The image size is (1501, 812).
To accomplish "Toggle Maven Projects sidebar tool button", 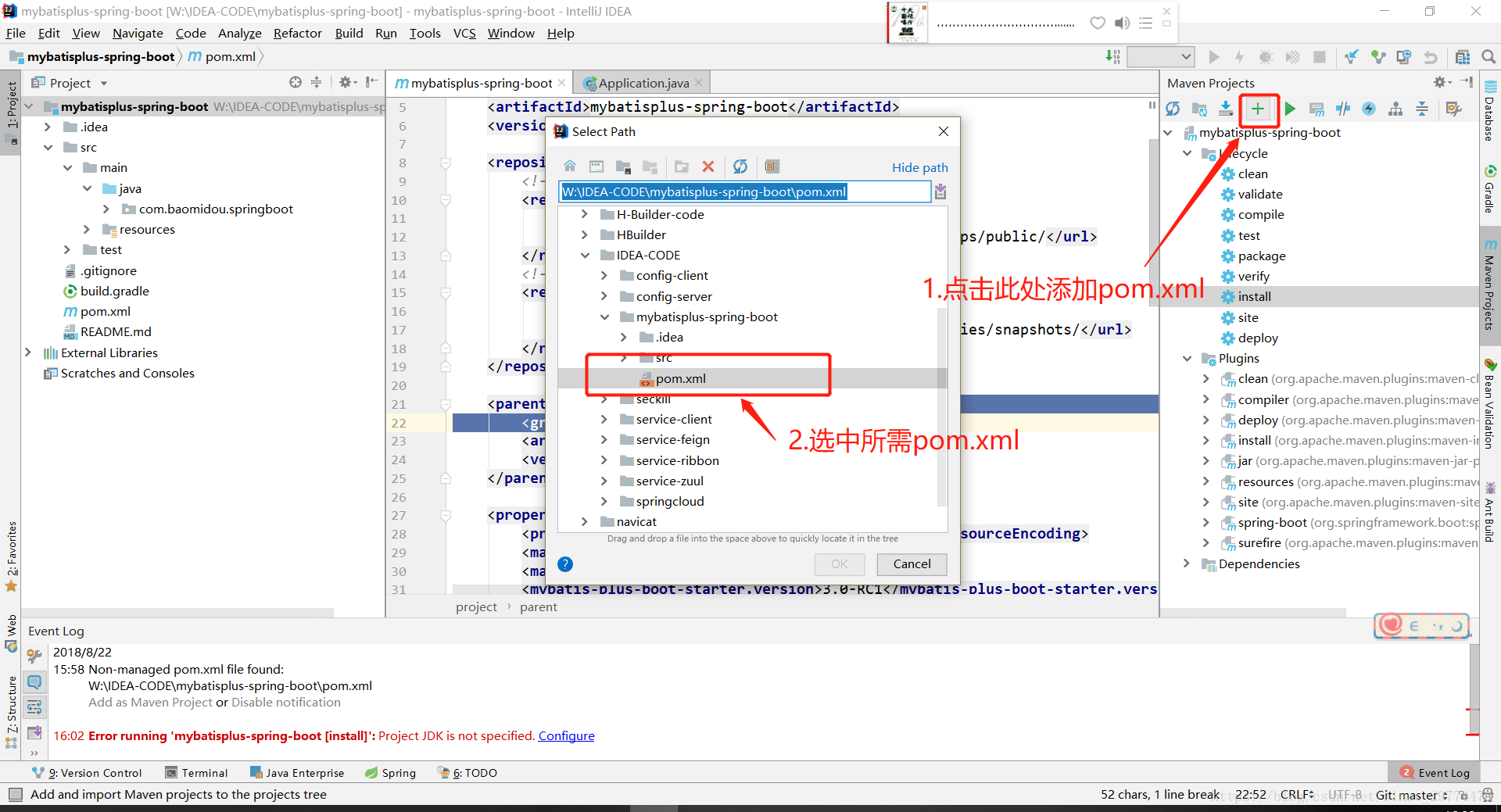I will [1490, 284].
